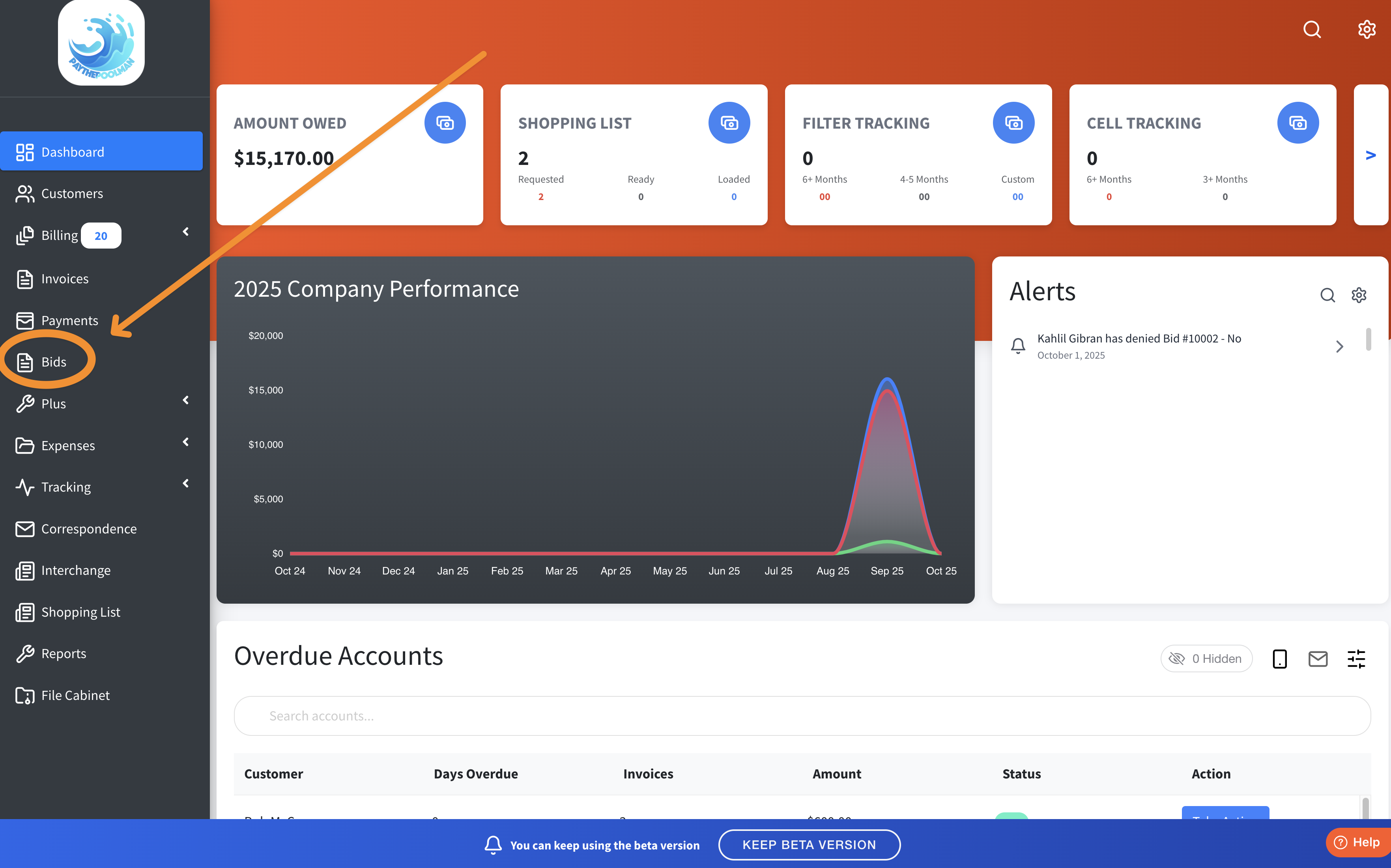Click the Filter Tracking card icon

1013,122
